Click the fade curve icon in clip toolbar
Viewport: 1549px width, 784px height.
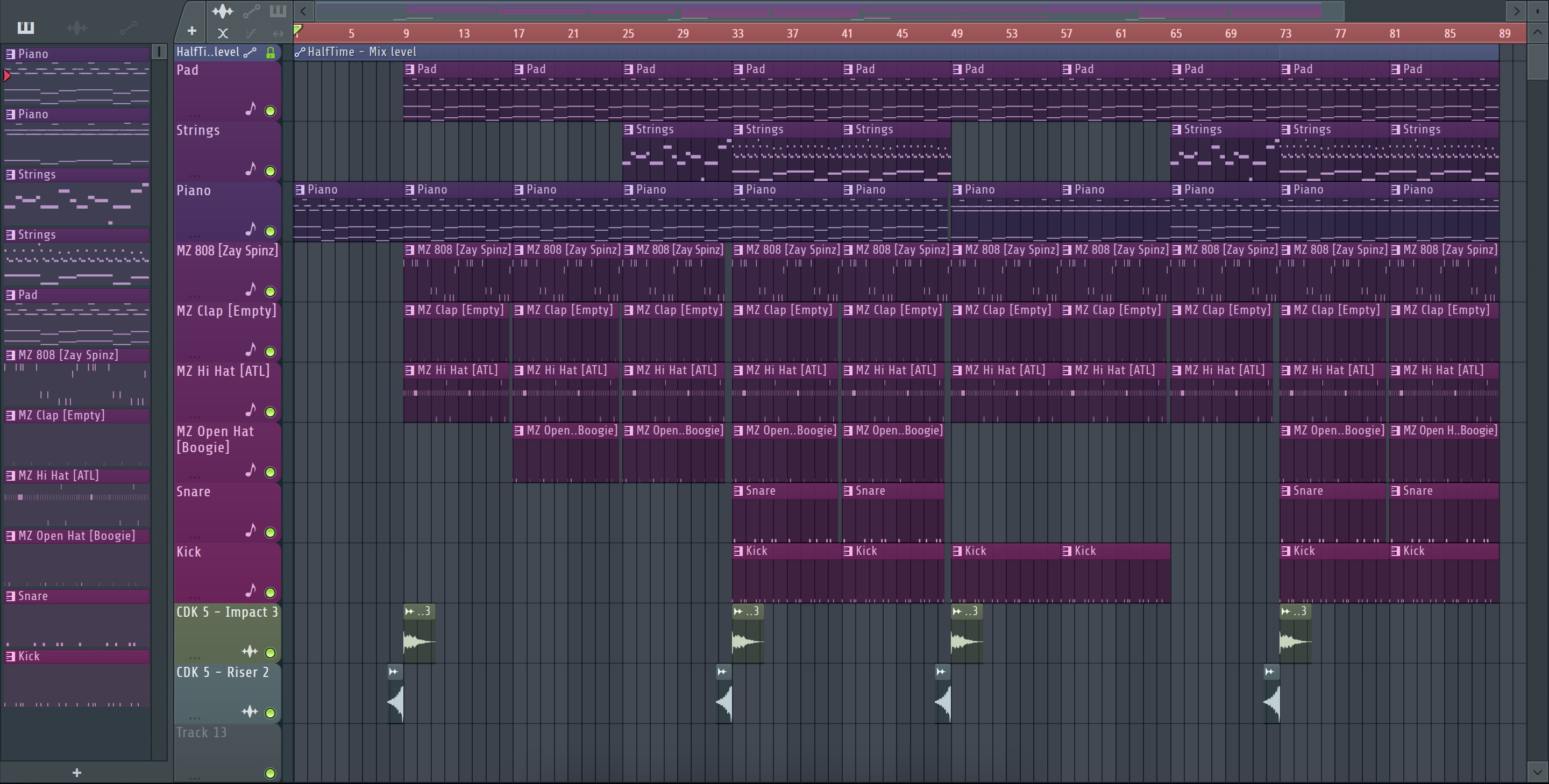click(x=251, y=34)
